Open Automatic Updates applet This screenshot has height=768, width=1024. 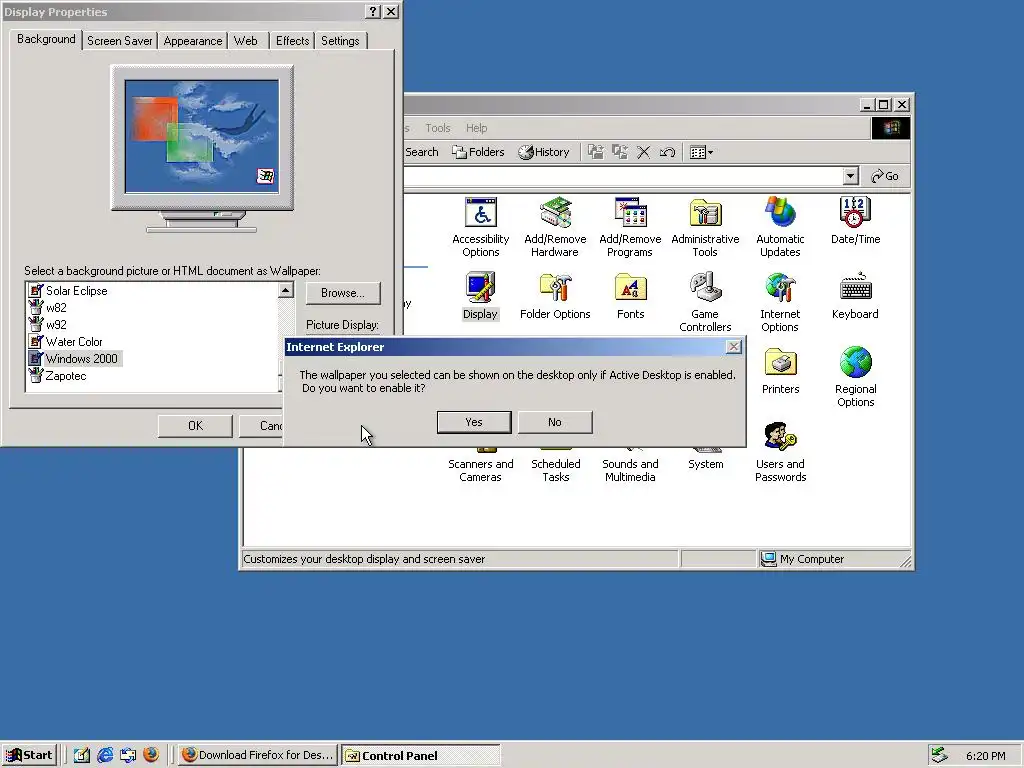coord(780,227)
